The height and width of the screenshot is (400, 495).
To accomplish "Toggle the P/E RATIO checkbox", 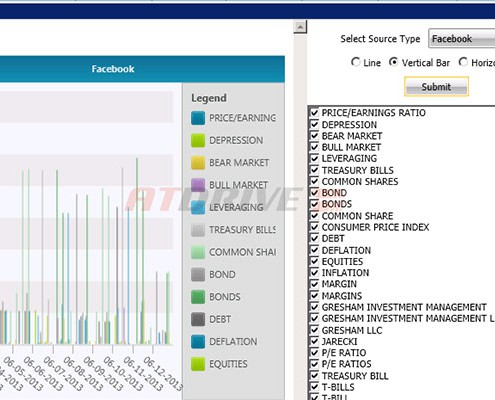I will click(x=314, y=352).
